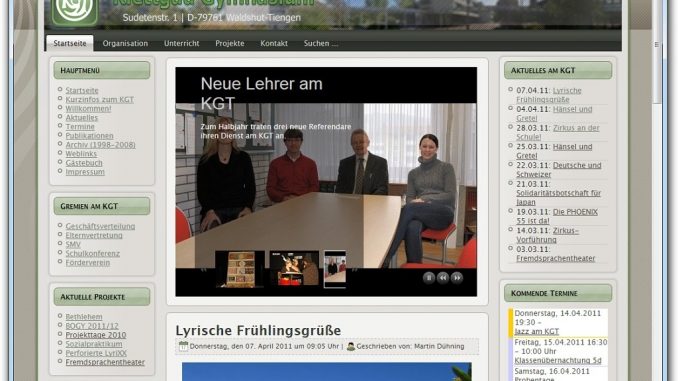Open the Förderverein link

(x=87, y=263)
